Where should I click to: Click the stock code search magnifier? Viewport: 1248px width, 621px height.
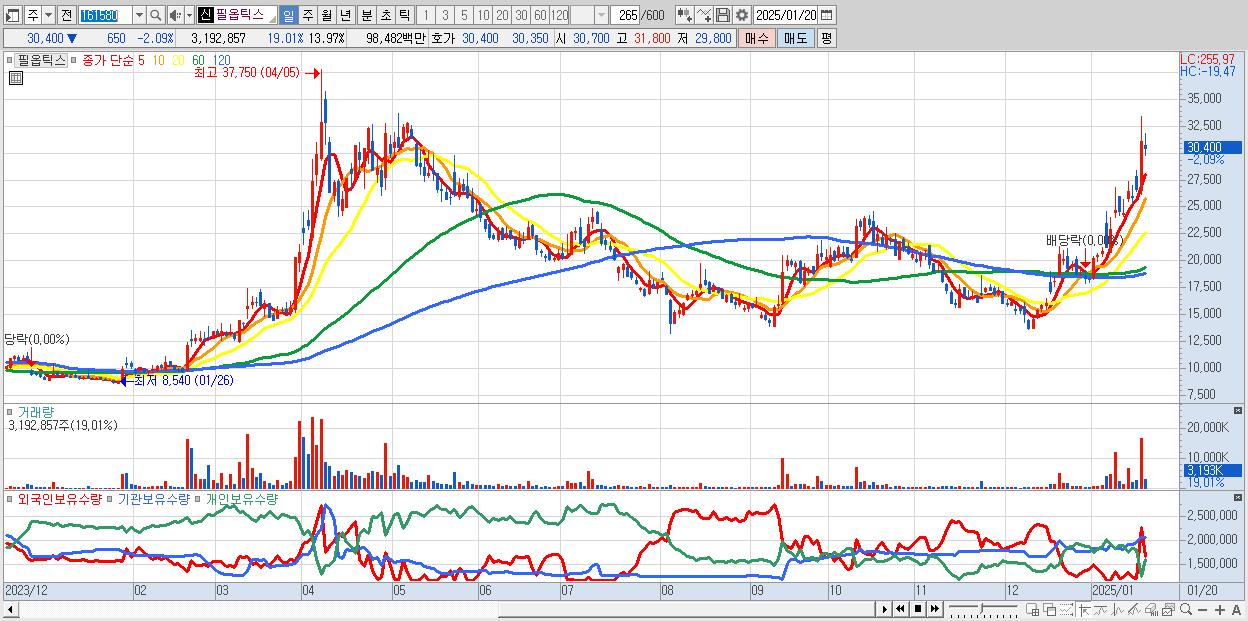(156, 15)
